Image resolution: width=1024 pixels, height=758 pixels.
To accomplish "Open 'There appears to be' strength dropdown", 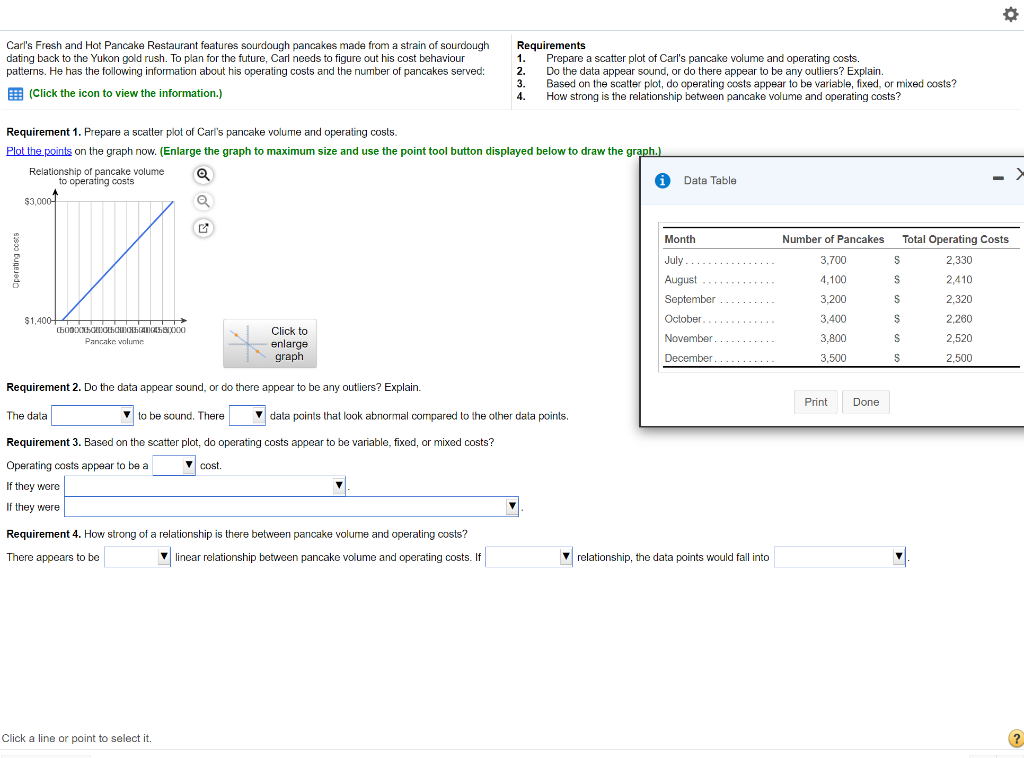I will (x=137, y=557).
